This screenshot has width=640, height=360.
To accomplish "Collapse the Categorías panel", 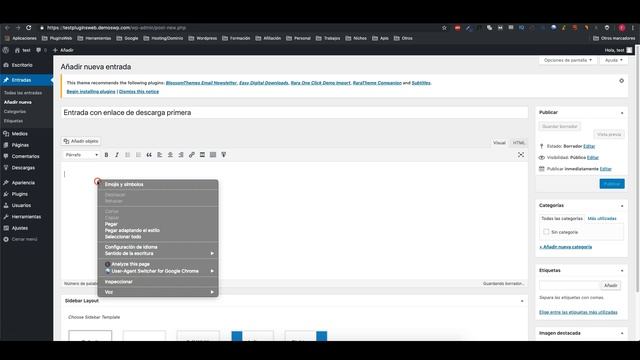I will [622, 206].
